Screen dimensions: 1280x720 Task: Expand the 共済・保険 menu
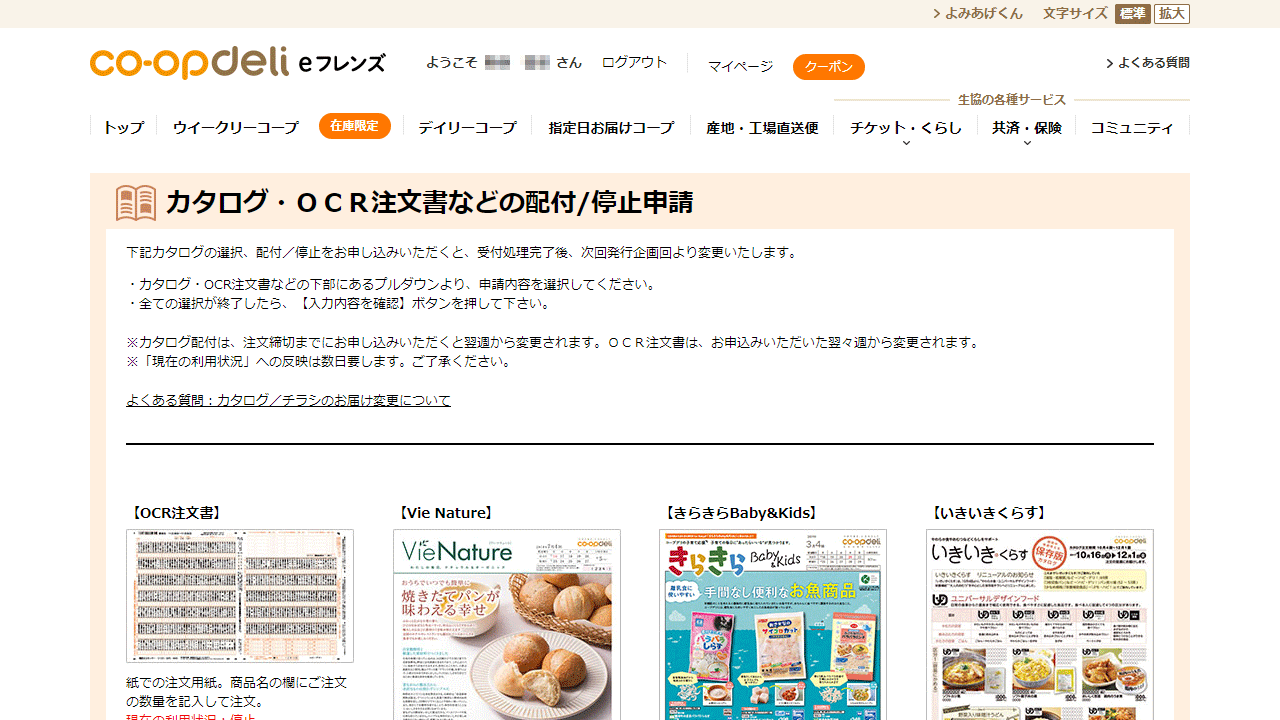(1027, 129)
